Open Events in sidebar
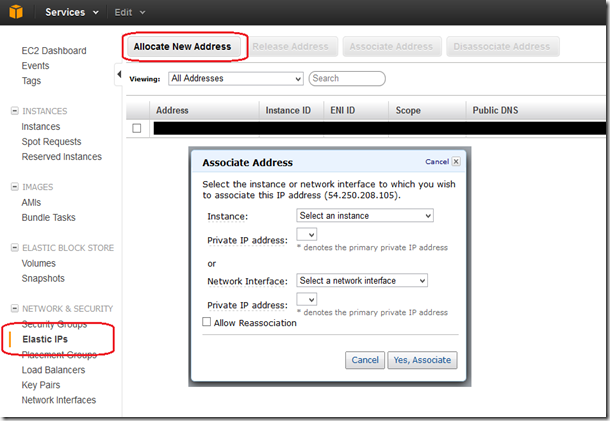 (35, 66)
